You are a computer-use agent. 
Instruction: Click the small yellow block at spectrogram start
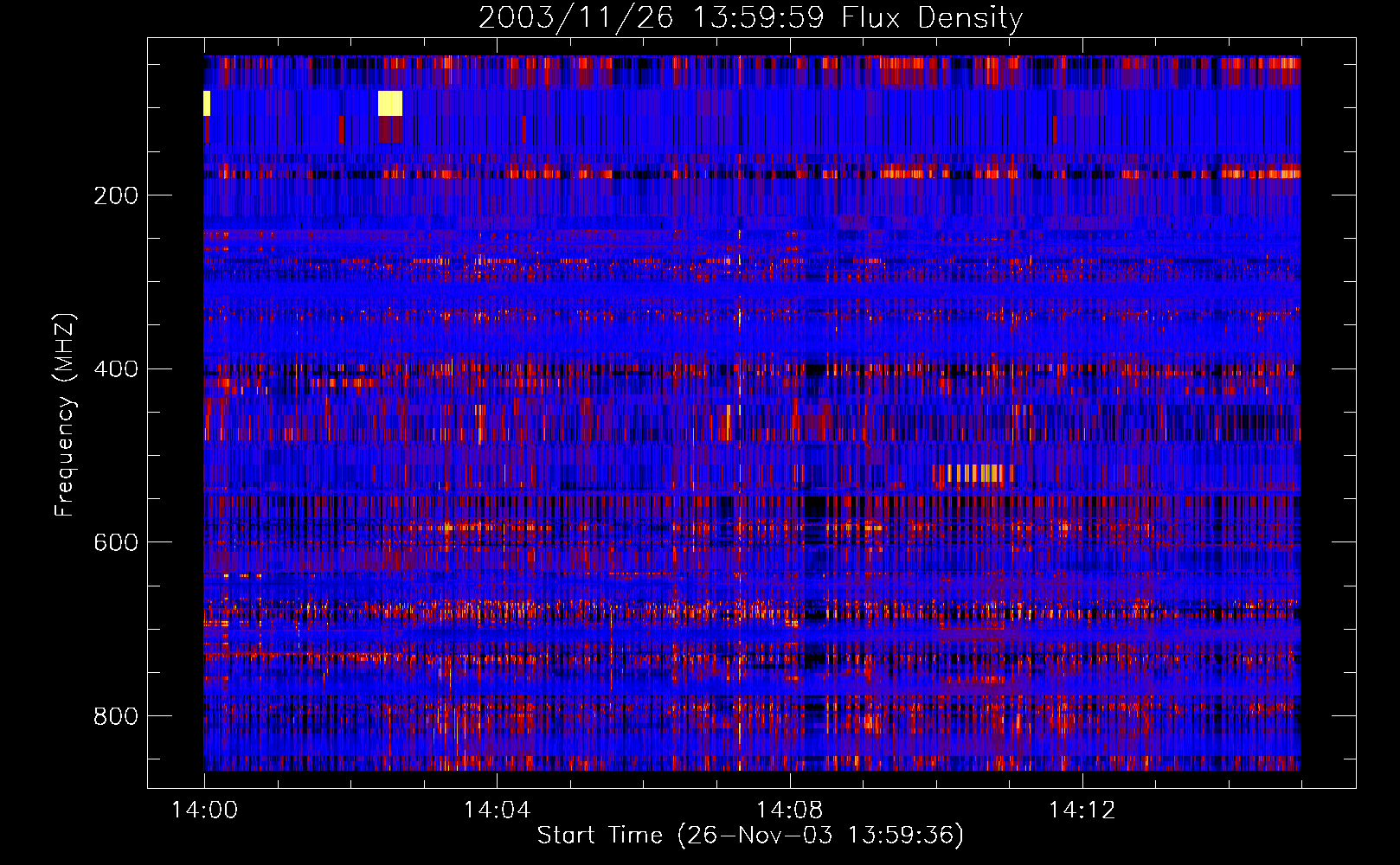(207, 103)
